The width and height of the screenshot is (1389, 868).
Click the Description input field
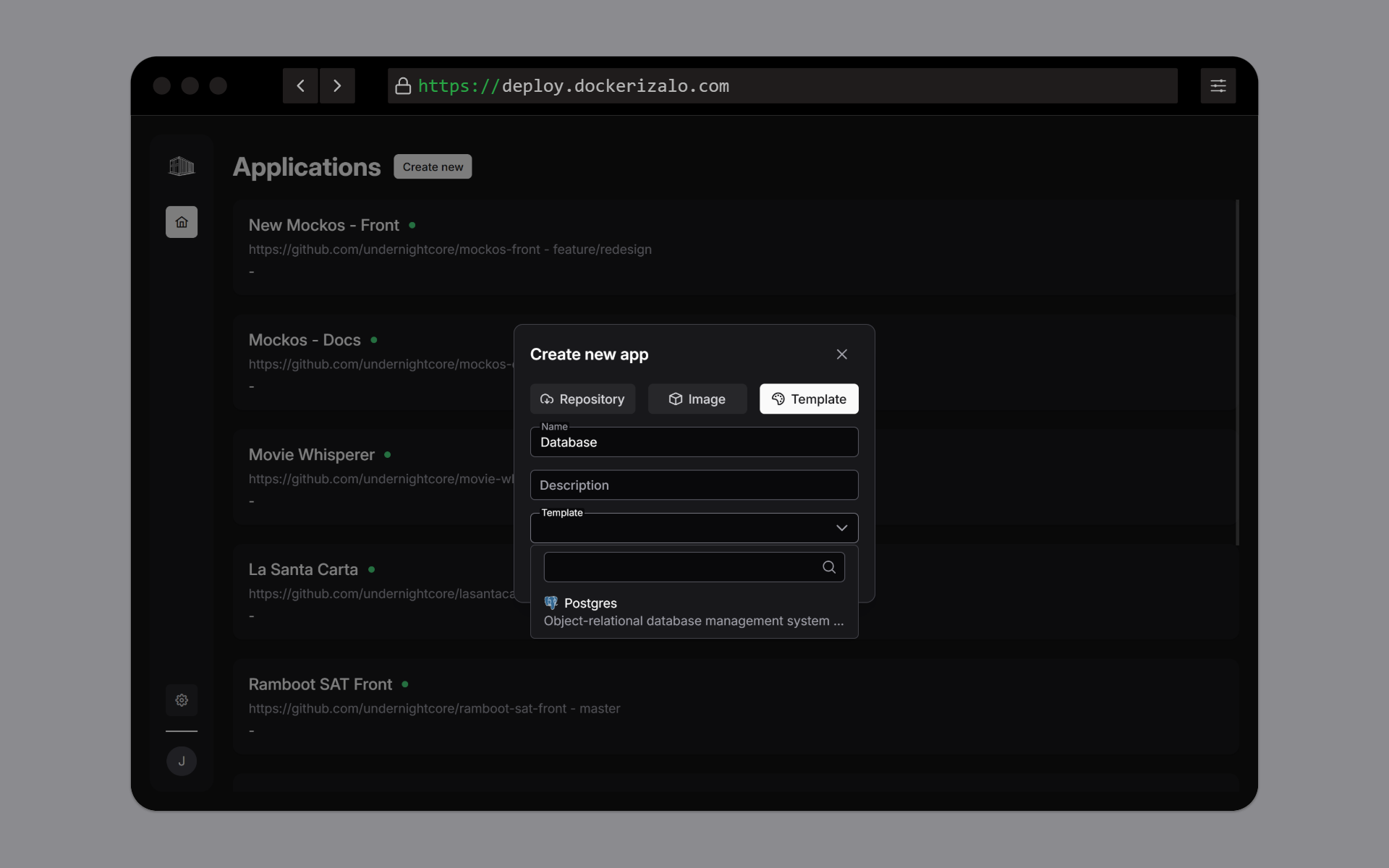point(694,485)
